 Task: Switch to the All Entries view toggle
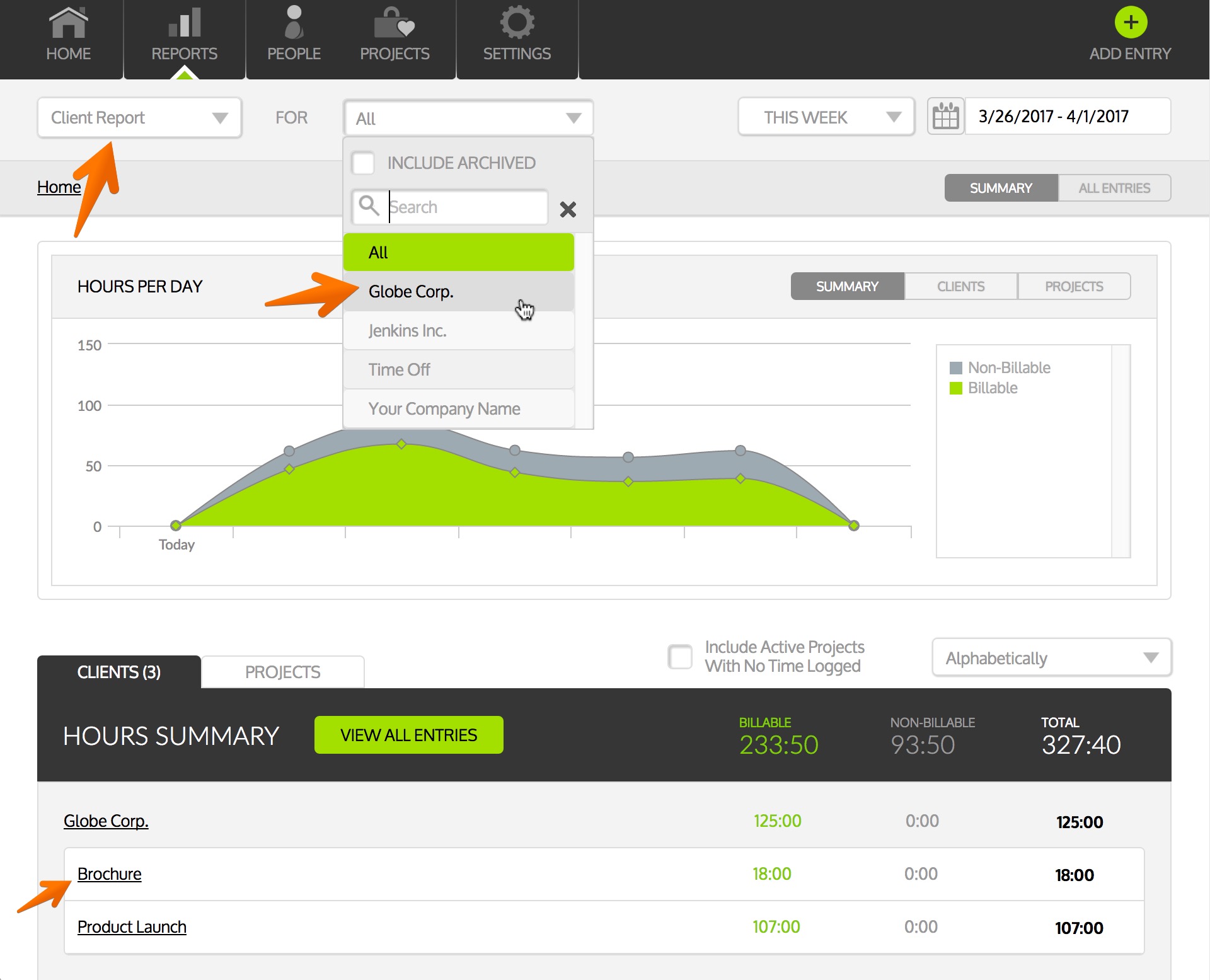coord(1114,188)
